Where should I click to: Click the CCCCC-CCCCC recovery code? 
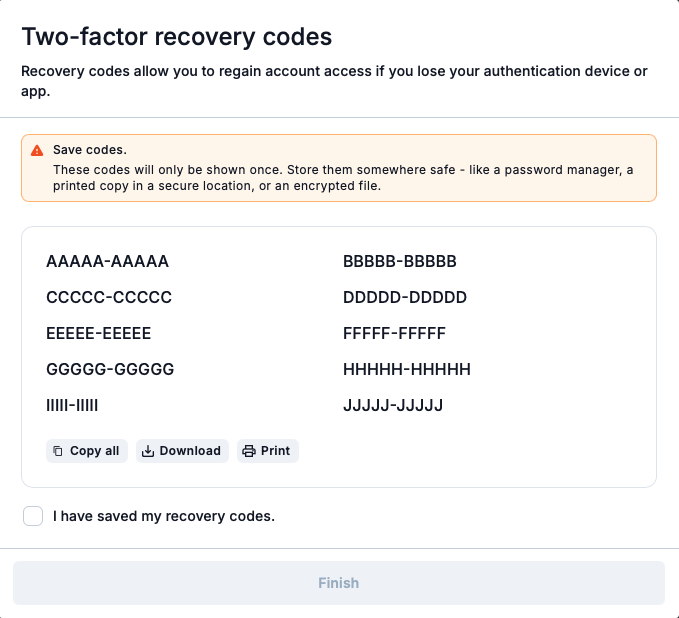(109, 297)
